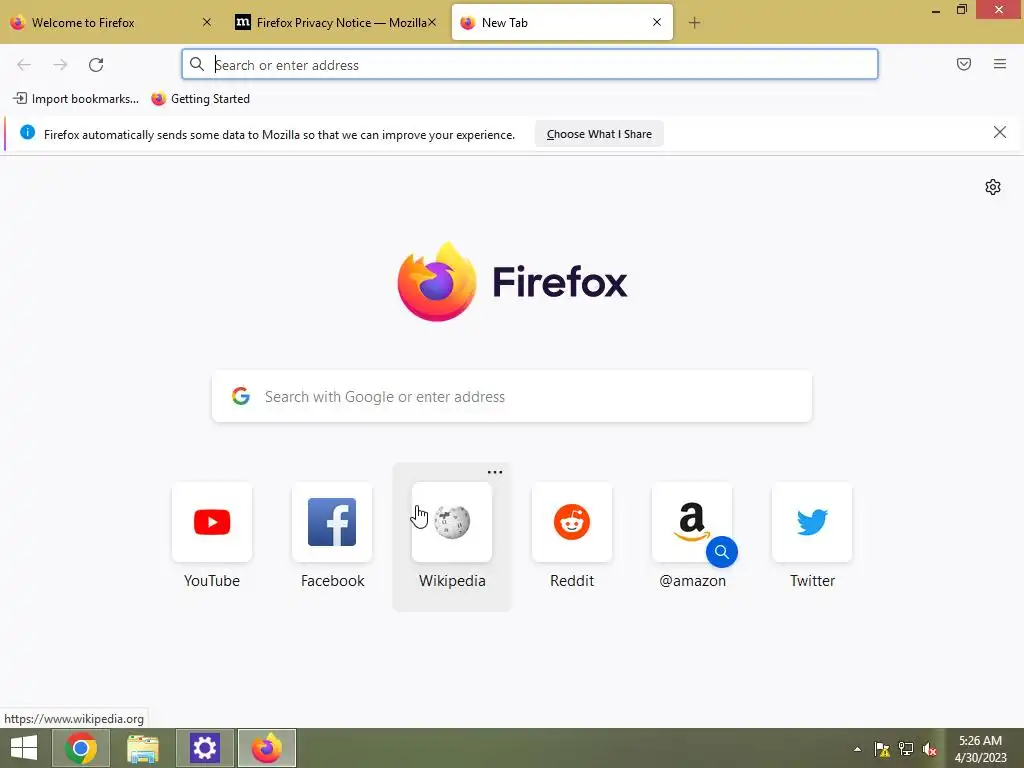The width and height of the screenshot is (1024, 768).
Task: Close the New Tab tab
Action: (657, 22)
